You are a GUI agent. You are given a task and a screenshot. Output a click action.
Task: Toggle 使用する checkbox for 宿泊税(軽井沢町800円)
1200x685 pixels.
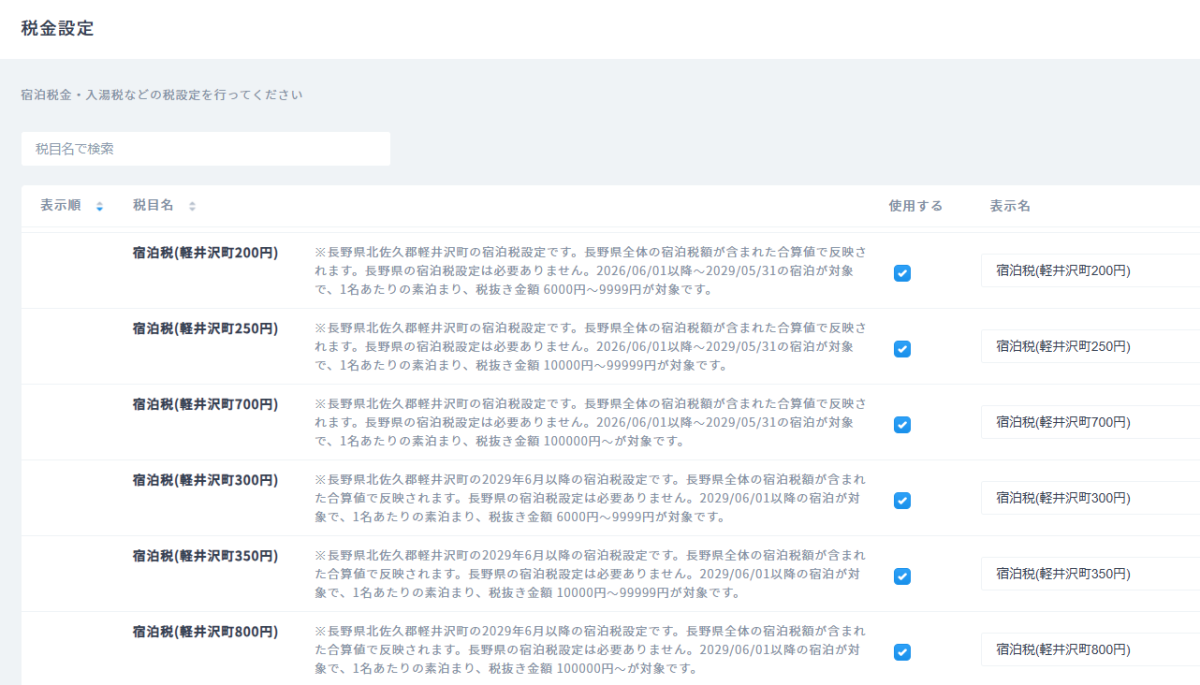pyautogui.click(x=902, y=652)
